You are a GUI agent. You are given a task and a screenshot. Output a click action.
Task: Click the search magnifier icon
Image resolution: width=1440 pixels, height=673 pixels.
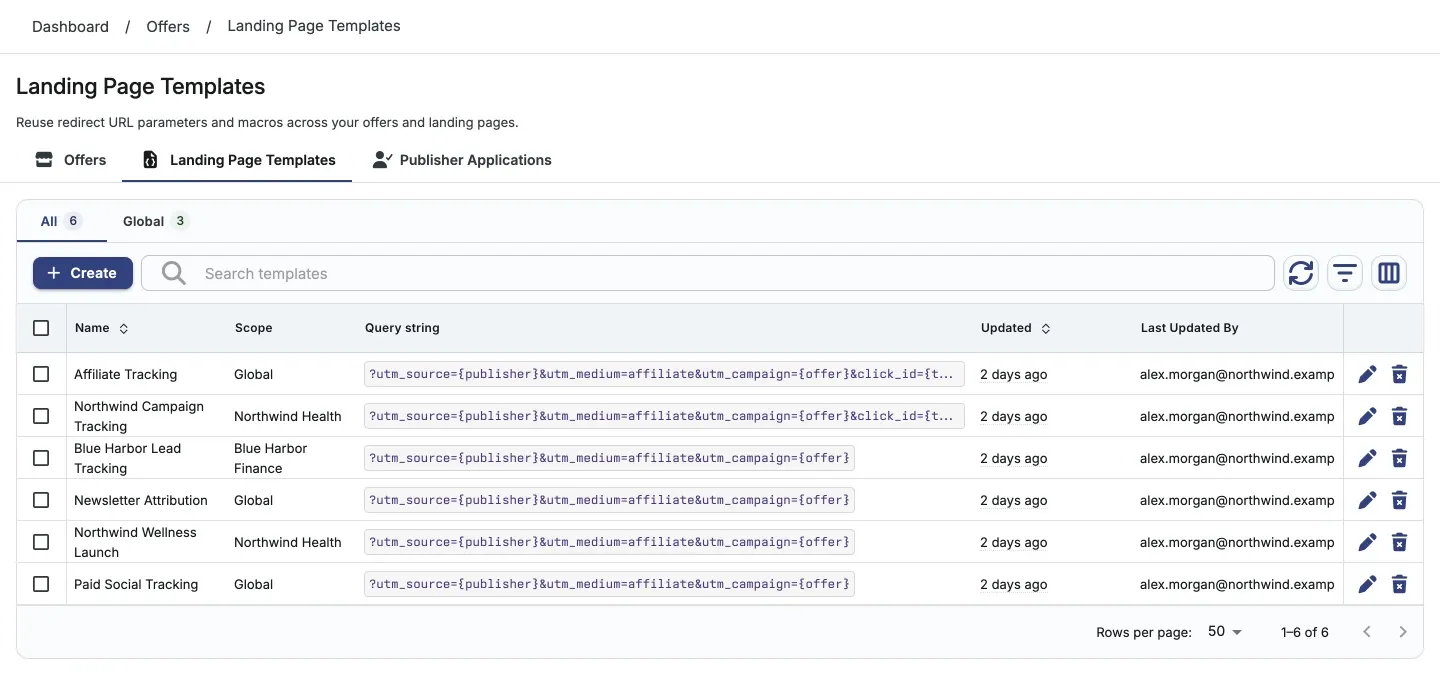point(174,273)
